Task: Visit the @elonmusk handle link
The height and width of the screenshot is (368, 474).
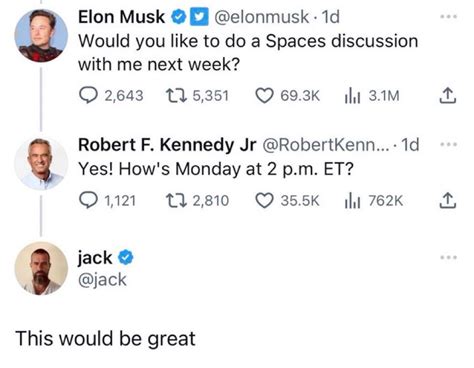Action: coord(261,17)
